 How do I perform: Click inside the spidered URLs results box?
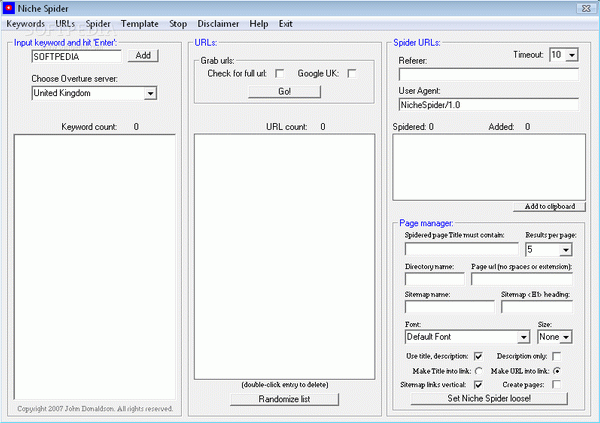(x=489, y=167)
